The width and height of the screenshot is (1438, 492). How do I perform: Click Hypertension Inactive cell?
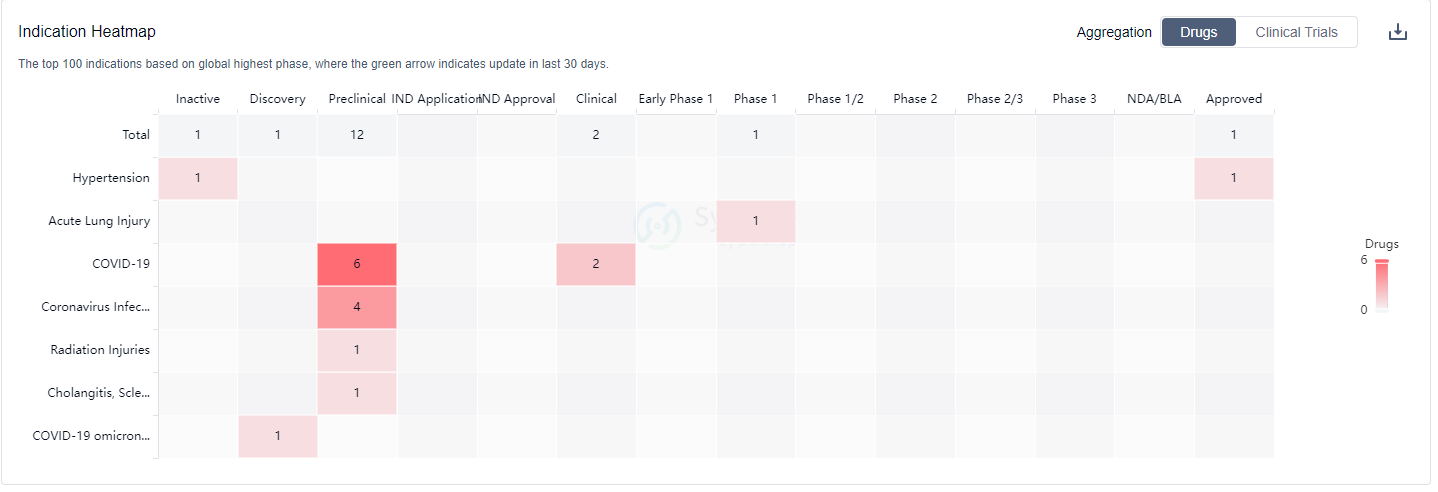click(198, 178)
